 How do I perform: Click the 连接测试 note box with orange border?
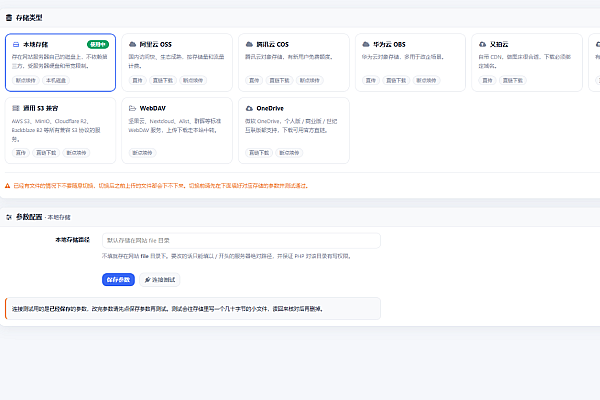coord(193,309)
